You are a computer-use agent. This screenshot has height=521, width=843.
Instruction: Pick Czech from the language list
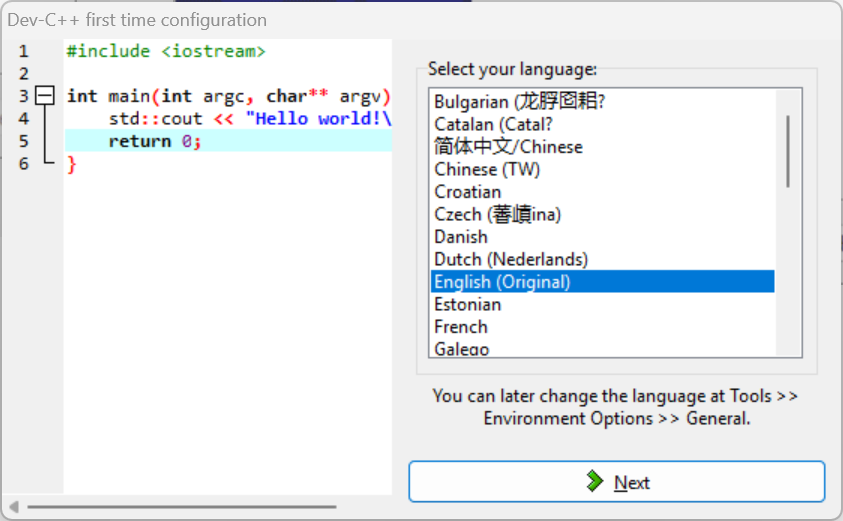click(x=602, y=215)
